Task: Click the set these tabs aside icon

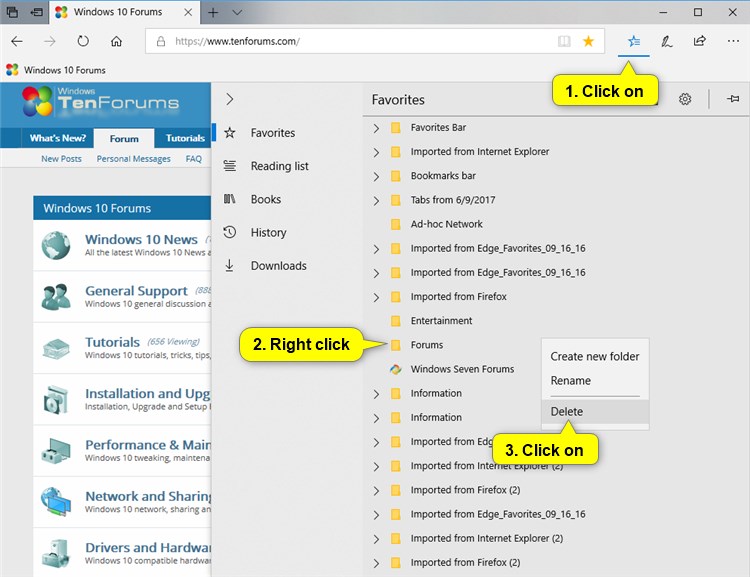Action: pos(36,12)
